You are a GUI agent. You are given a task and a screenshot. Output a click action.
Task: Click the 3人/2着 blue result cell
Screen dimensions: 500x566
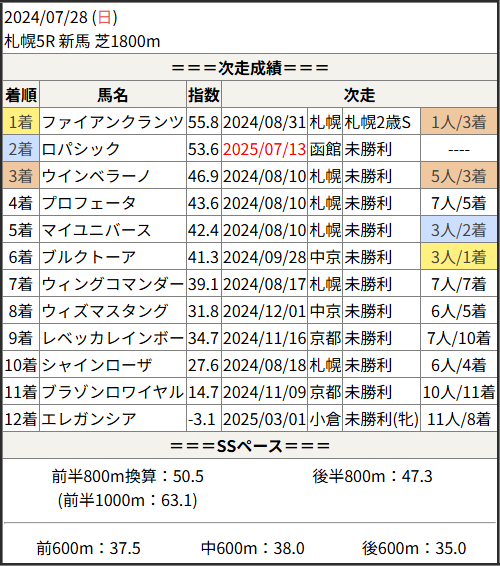(459, 230)
